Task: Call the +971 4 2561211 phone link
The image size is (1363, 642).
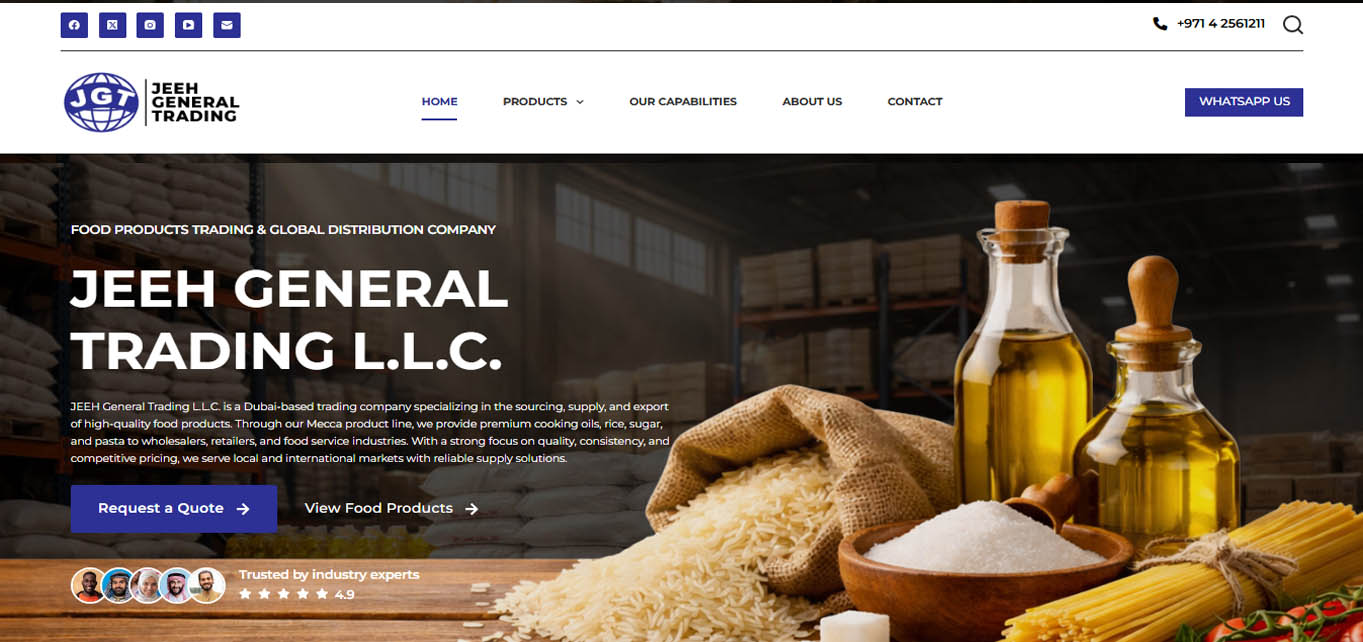Action: 1220,24
